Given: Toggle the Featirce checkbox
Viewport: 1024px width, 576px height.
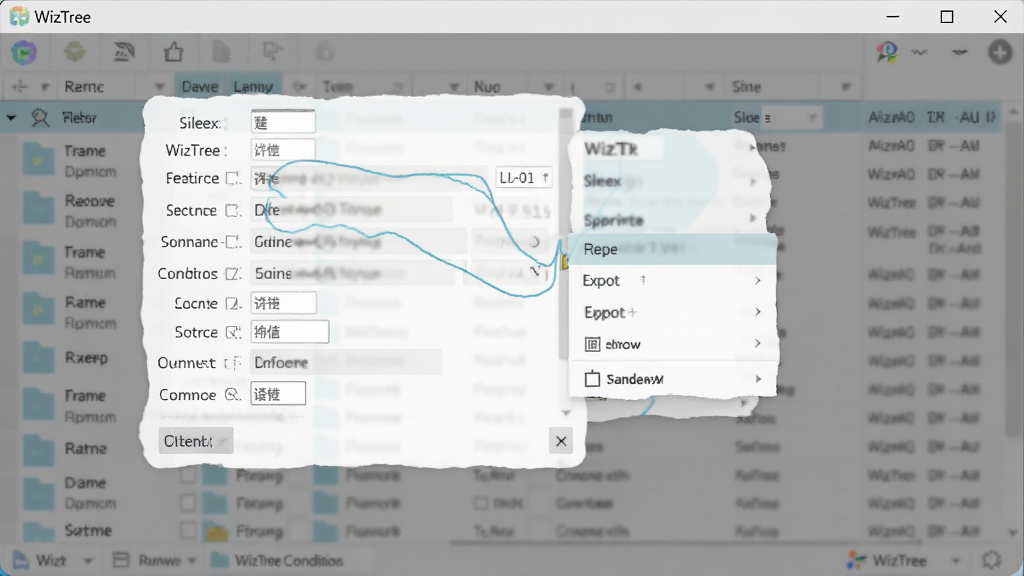Looking at the screenshot, I should pos(232,178).
